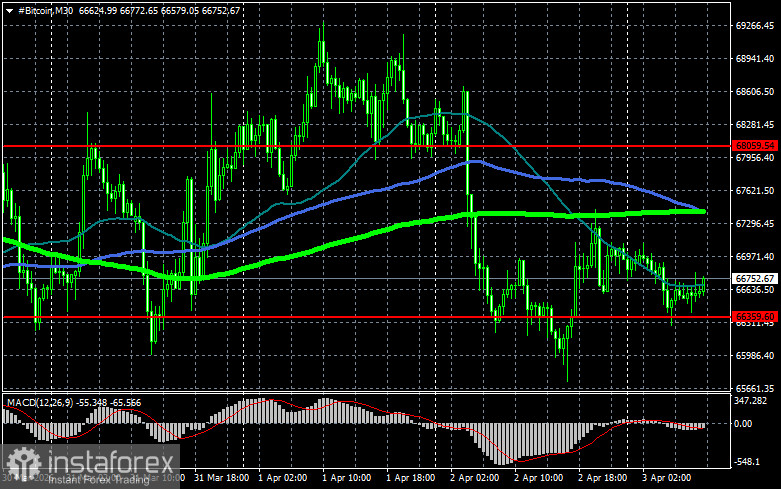Click the 69266.45 price axis label
Viewport: 781px width, 489px height.
755,26
